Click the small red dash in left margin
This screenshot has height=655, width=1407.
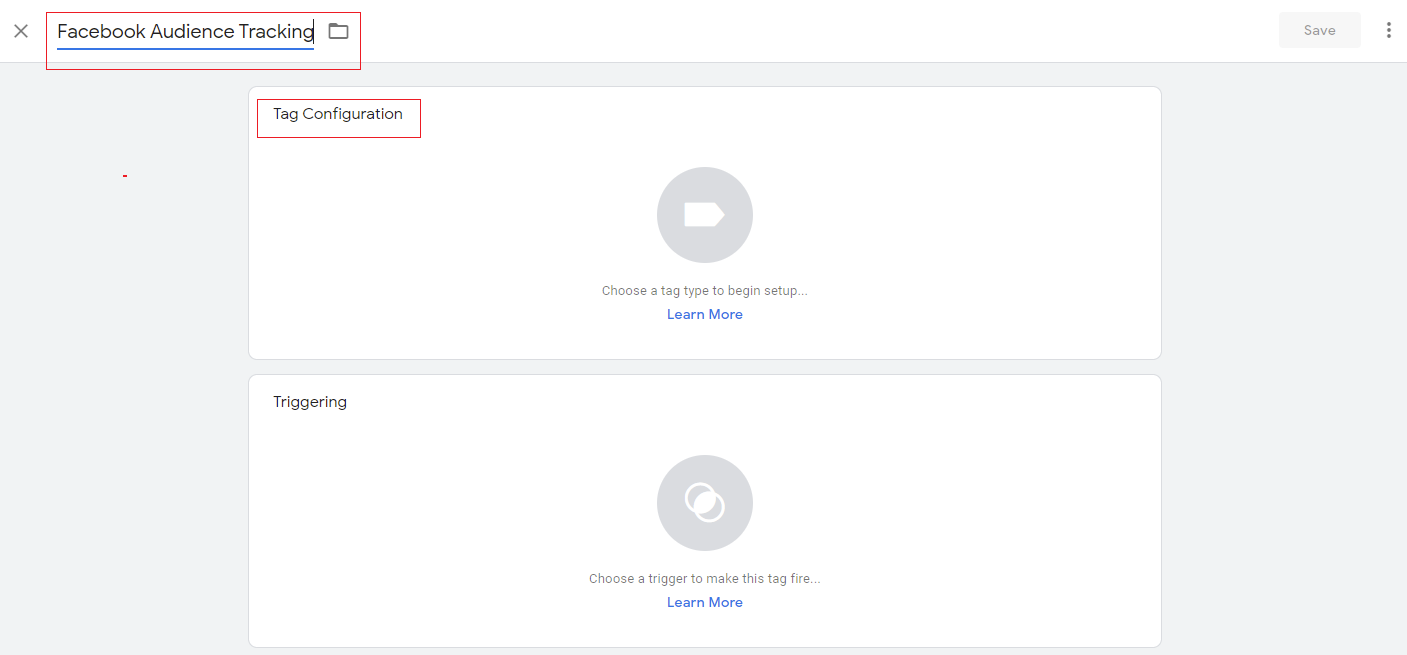click(125, 177)
